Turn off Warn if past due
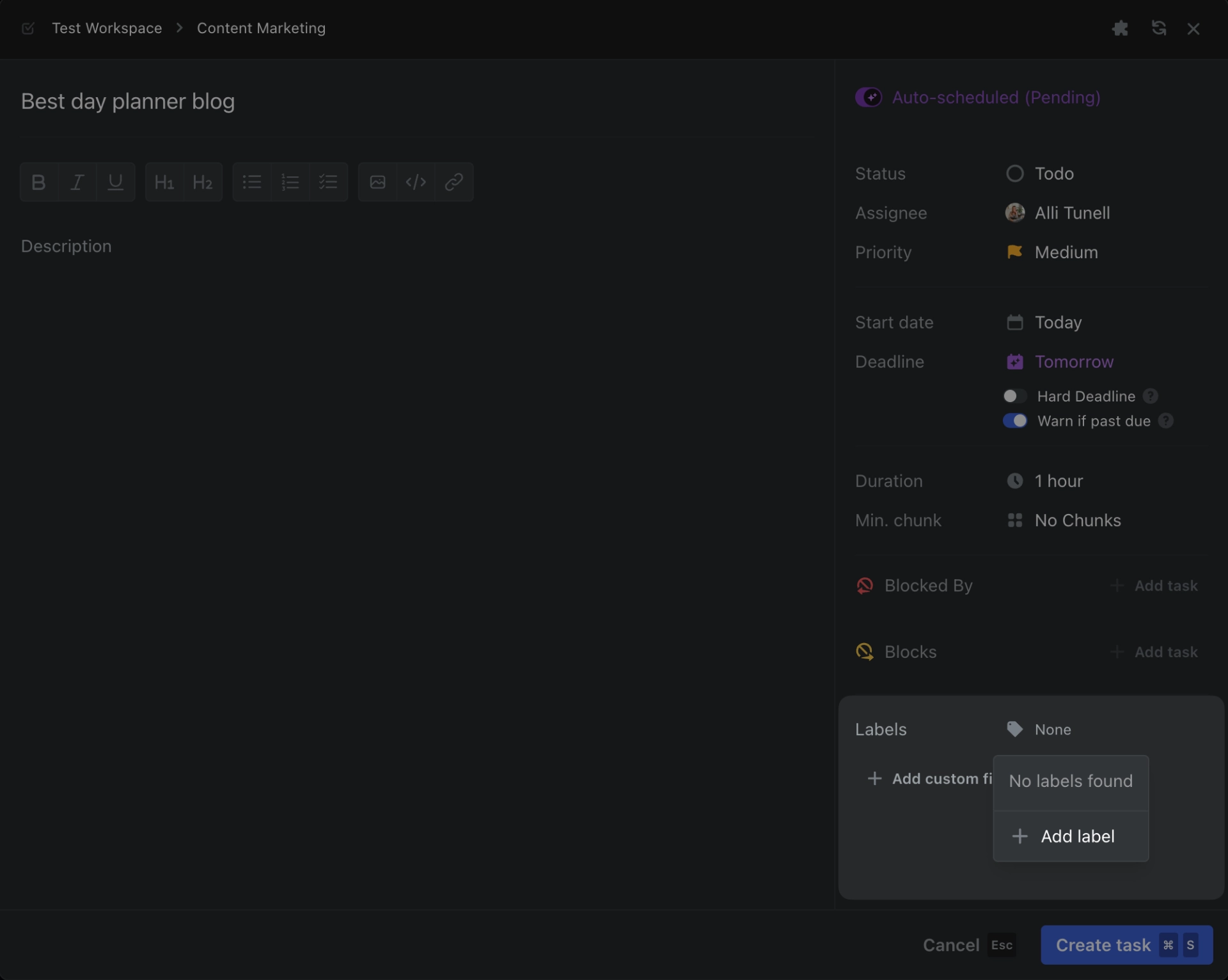1228x980 pixels. point(1014,421)
